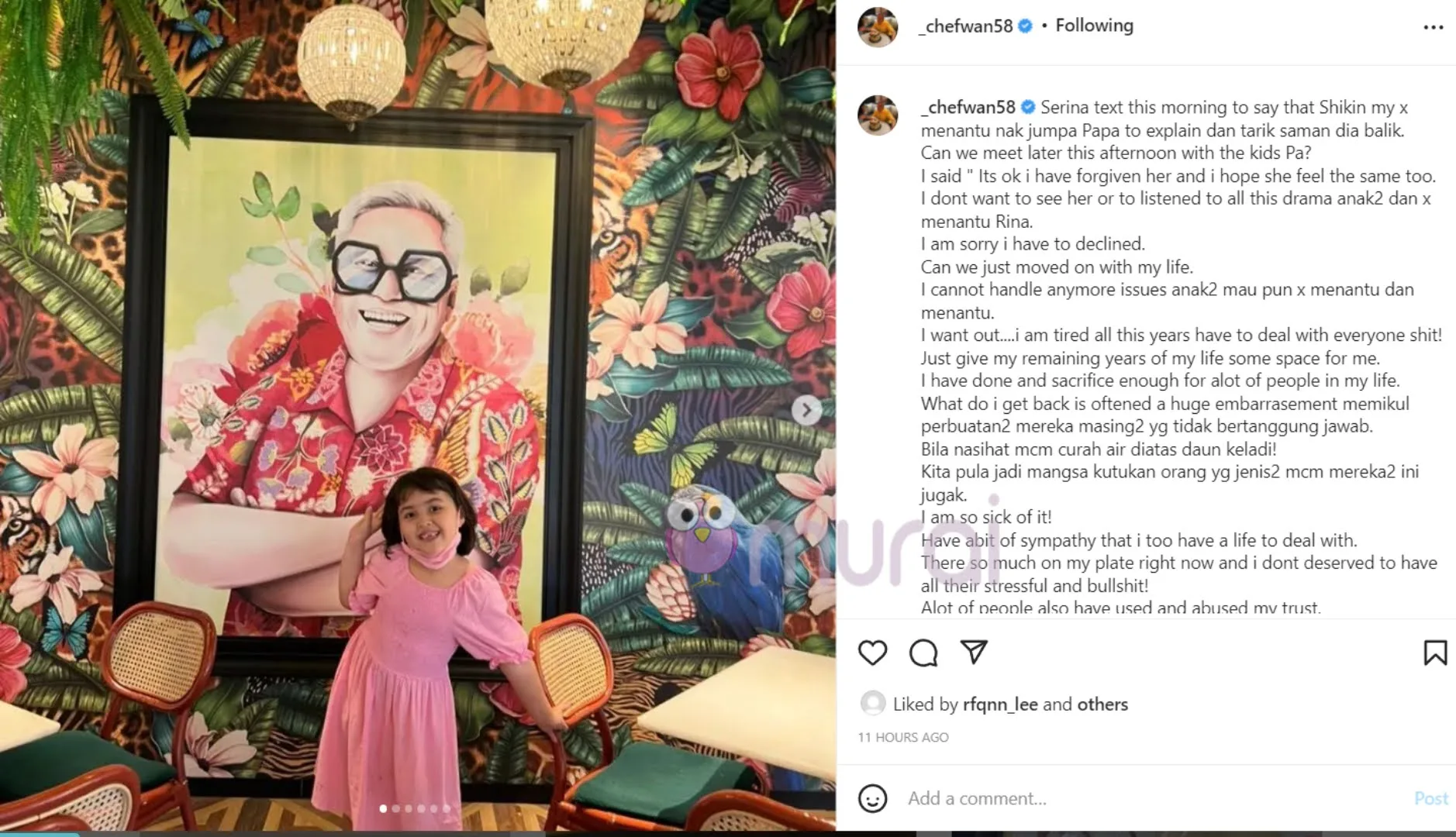The height and width of the screenshot is (837, 1456).
Task: Open _chefwan58 profile from header username
Action: 965,26
